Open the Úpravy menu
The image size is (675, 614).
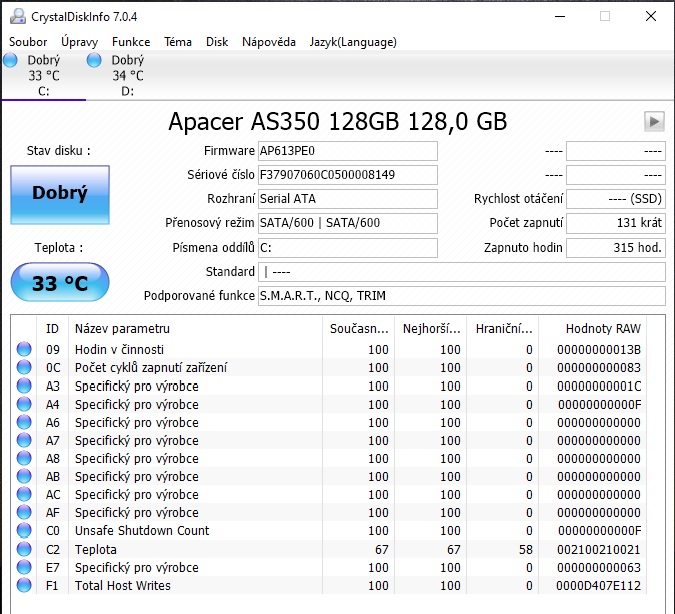[79, 42]
